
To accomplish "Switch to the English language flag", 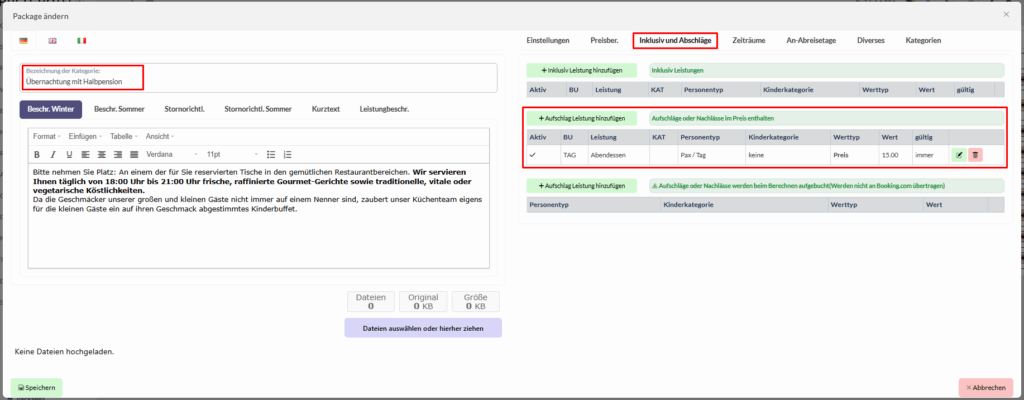I will point(53,41).
